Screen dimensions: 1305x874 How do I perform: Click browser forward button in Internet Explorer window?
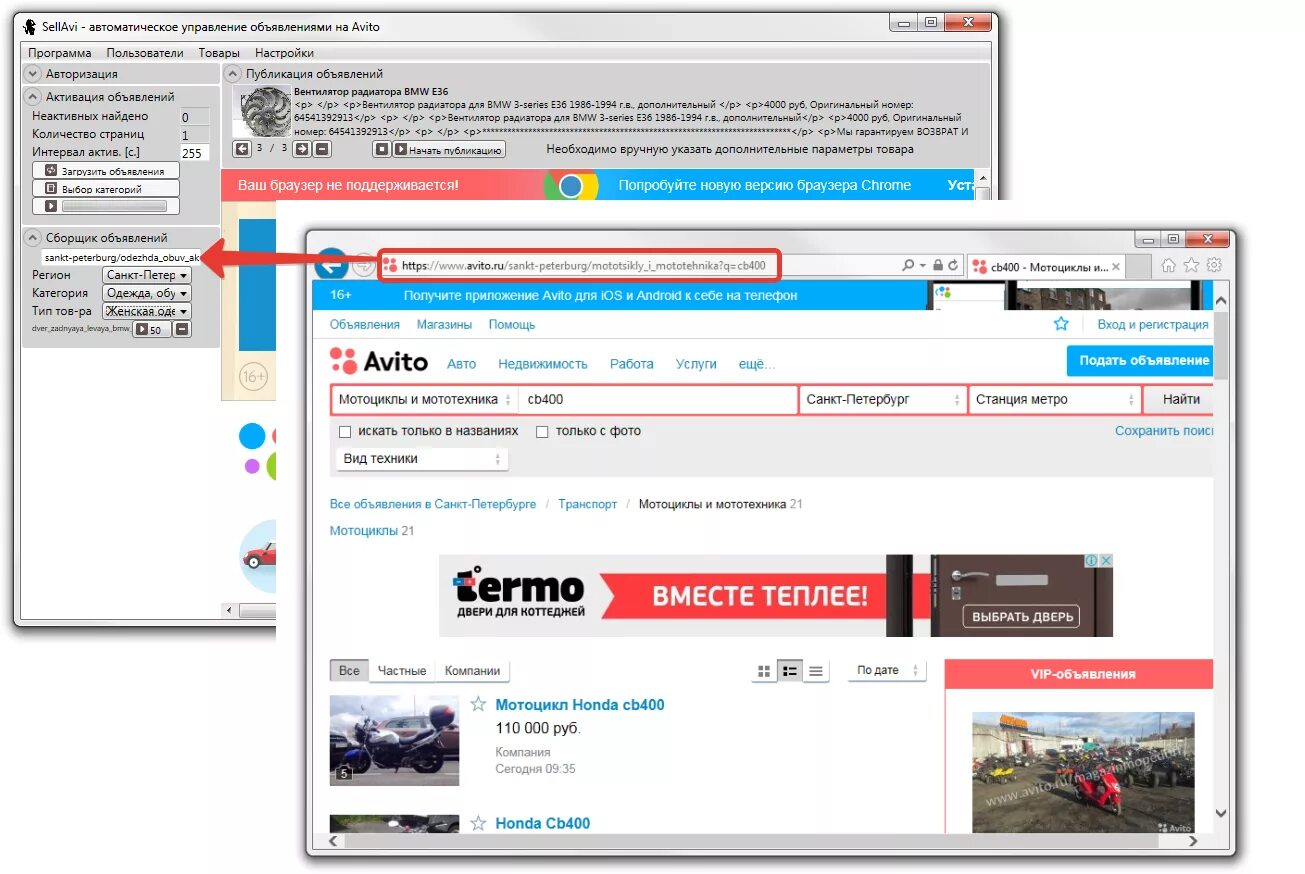pos(363,265)
